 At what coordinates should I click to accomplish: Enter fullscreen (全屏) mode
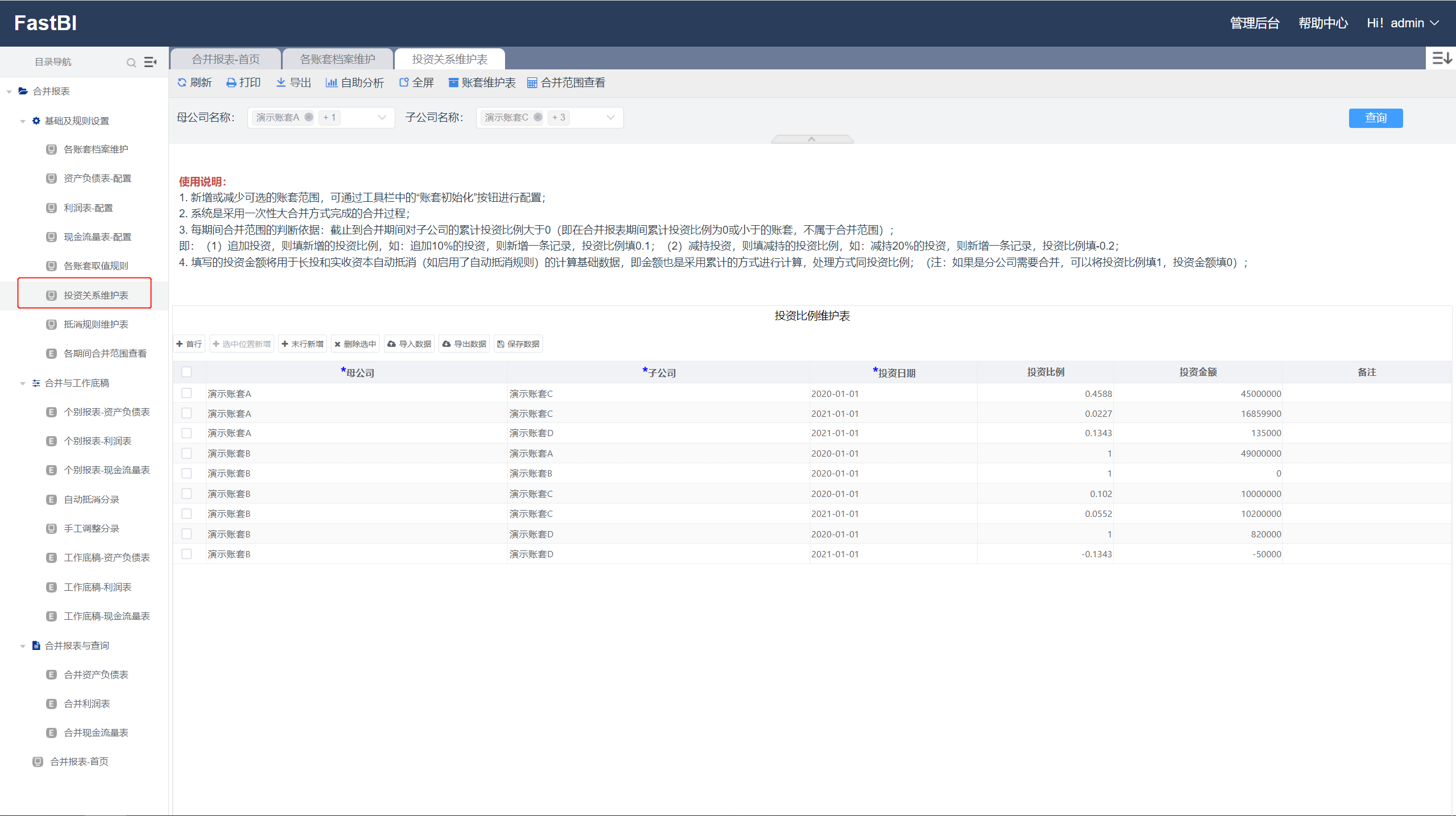[x=404, y=82]
